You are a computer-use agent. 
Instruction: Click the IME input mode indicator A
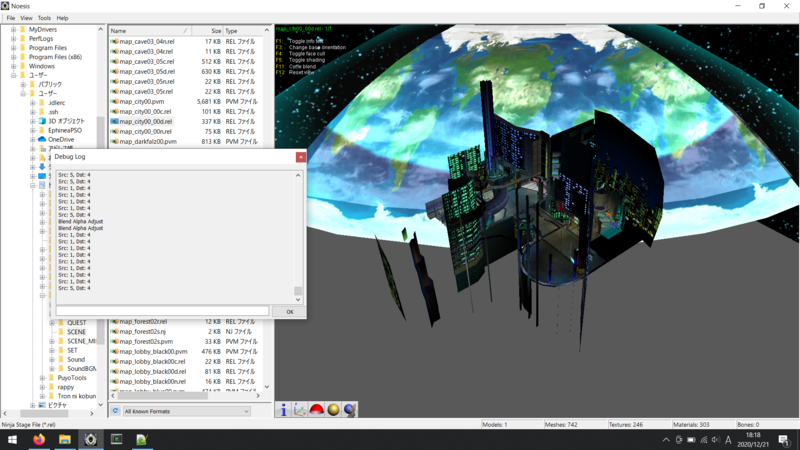[x=728, y=440]
